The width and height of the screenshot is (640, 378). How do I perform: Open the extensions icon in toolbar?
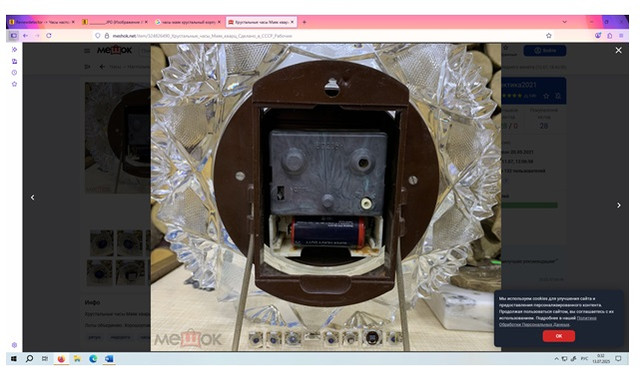pos(609,36)
